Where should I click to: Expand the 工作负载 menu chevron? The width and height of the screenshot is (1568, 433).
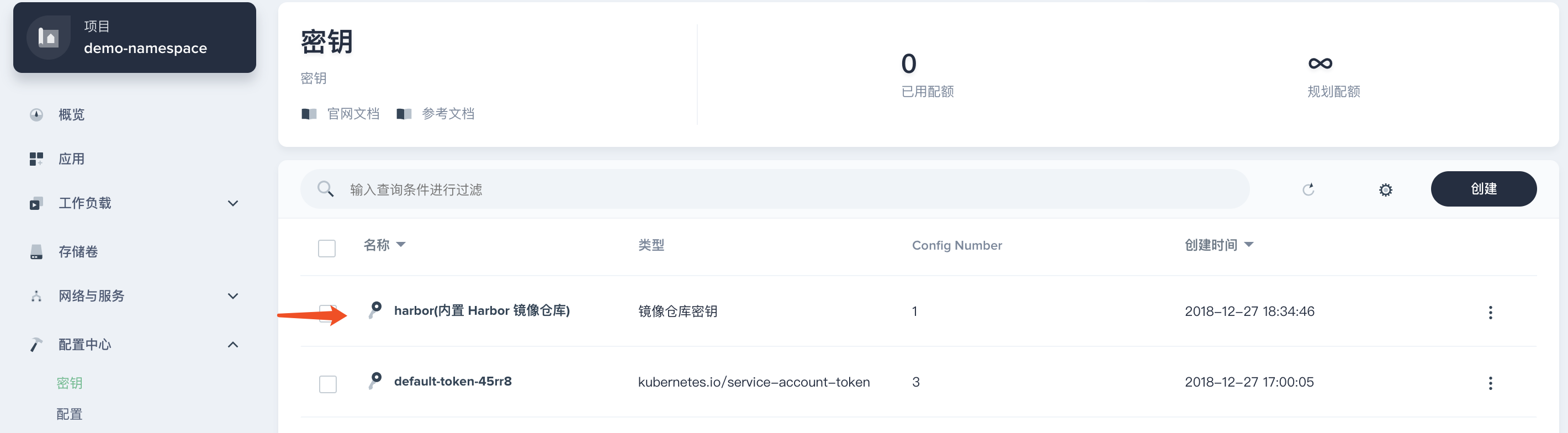(232, 203)
